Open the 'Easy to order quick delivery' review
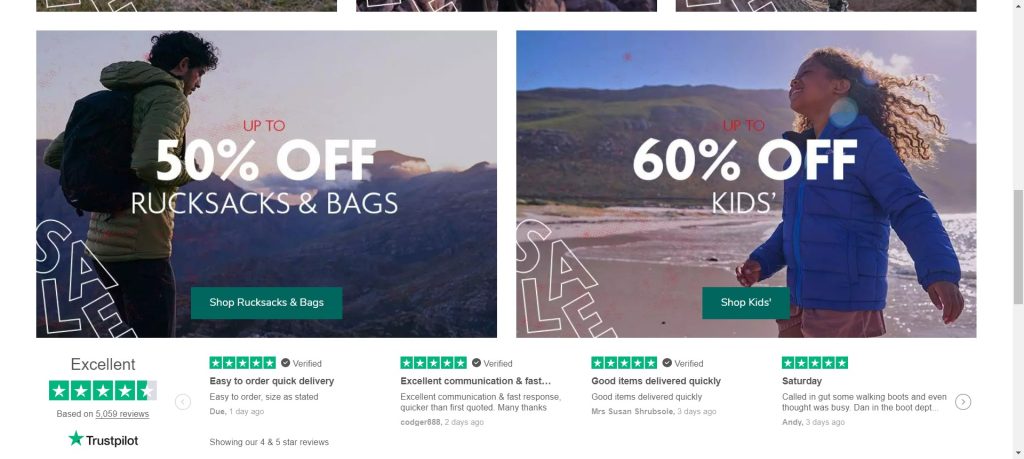Image resolution: width=1024 pixels, height=459 pixels. point(272,381)
